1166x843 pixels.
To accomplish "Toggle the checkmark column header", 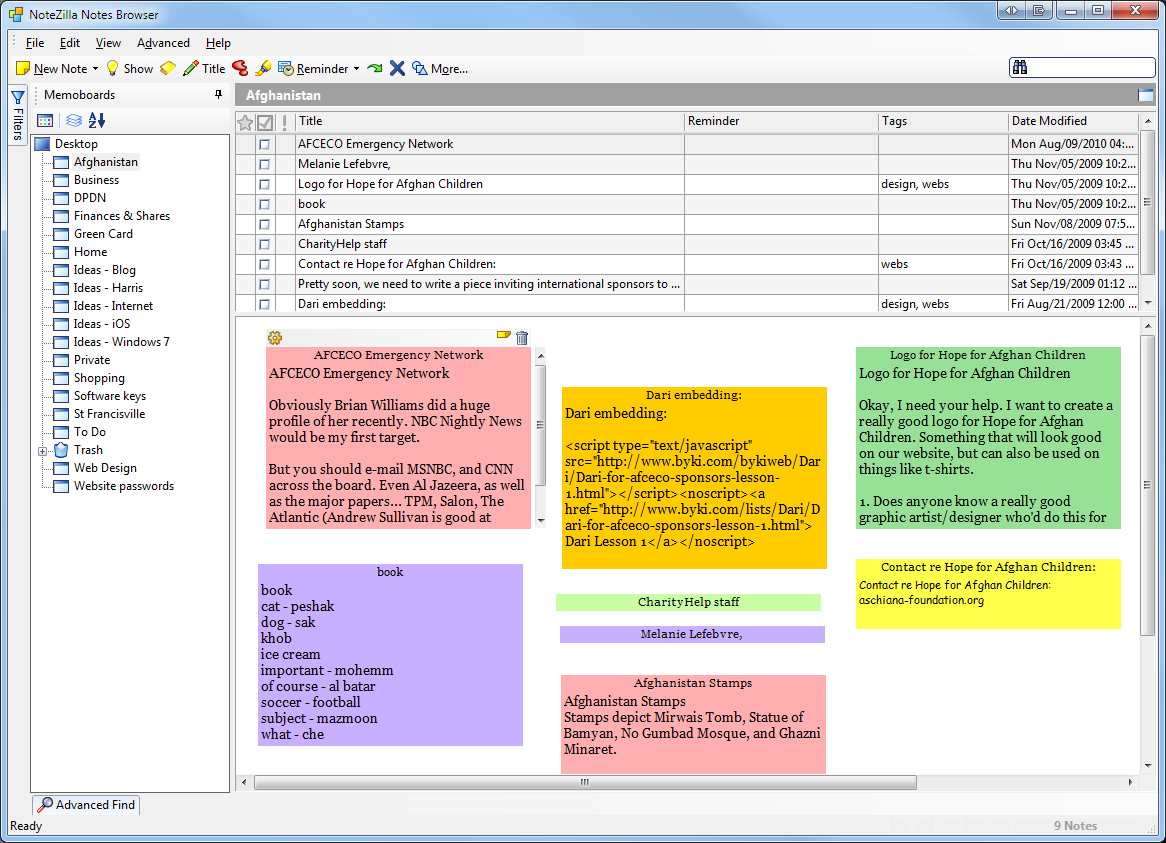I will pyautogui.click(x=265, y=122).
